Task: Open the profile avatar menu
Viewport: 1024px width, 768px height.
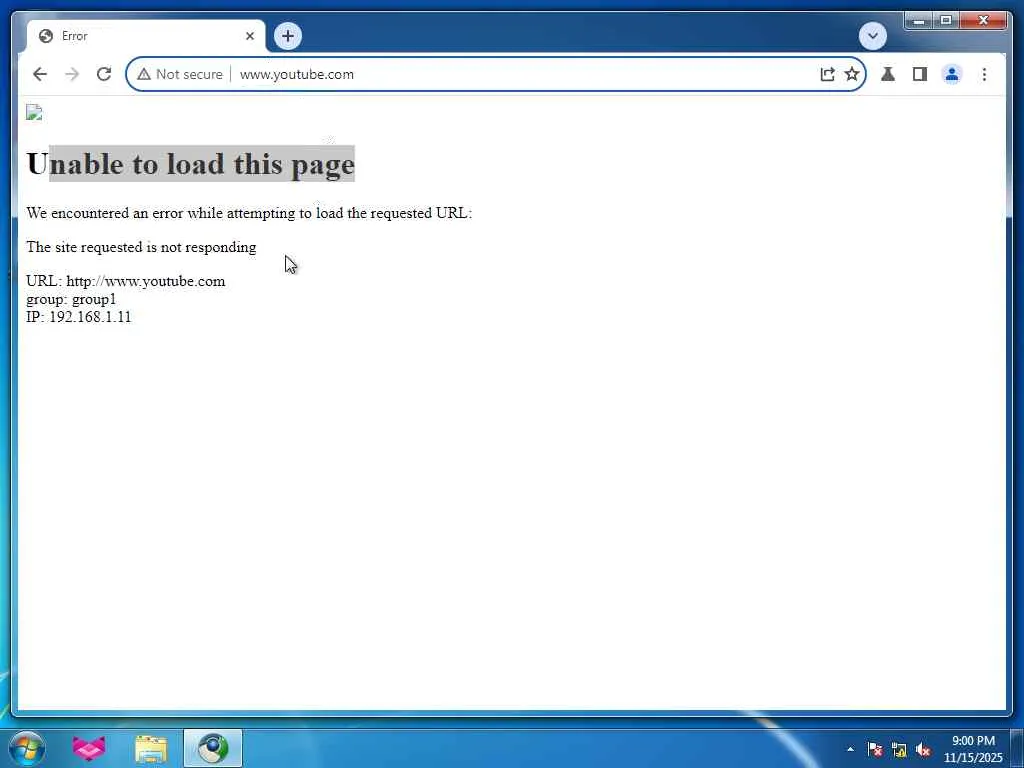Action: pyautogui.click(x=952, y=74)
